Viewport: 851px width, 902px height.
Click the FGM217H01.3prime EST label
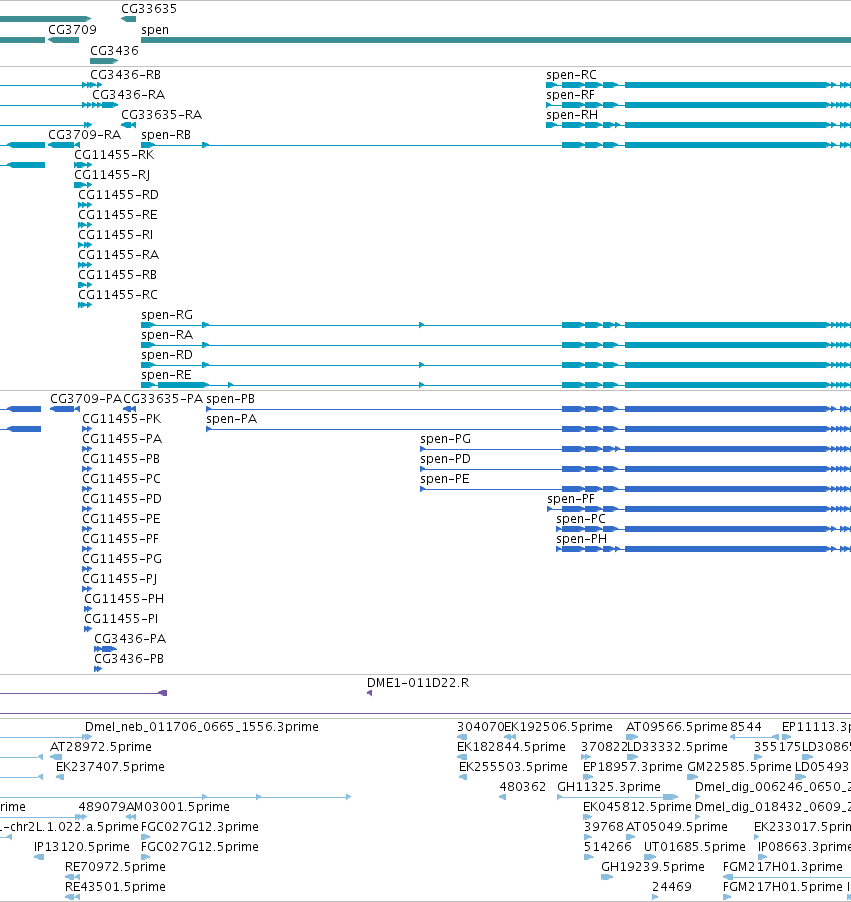tap(783, 867)
